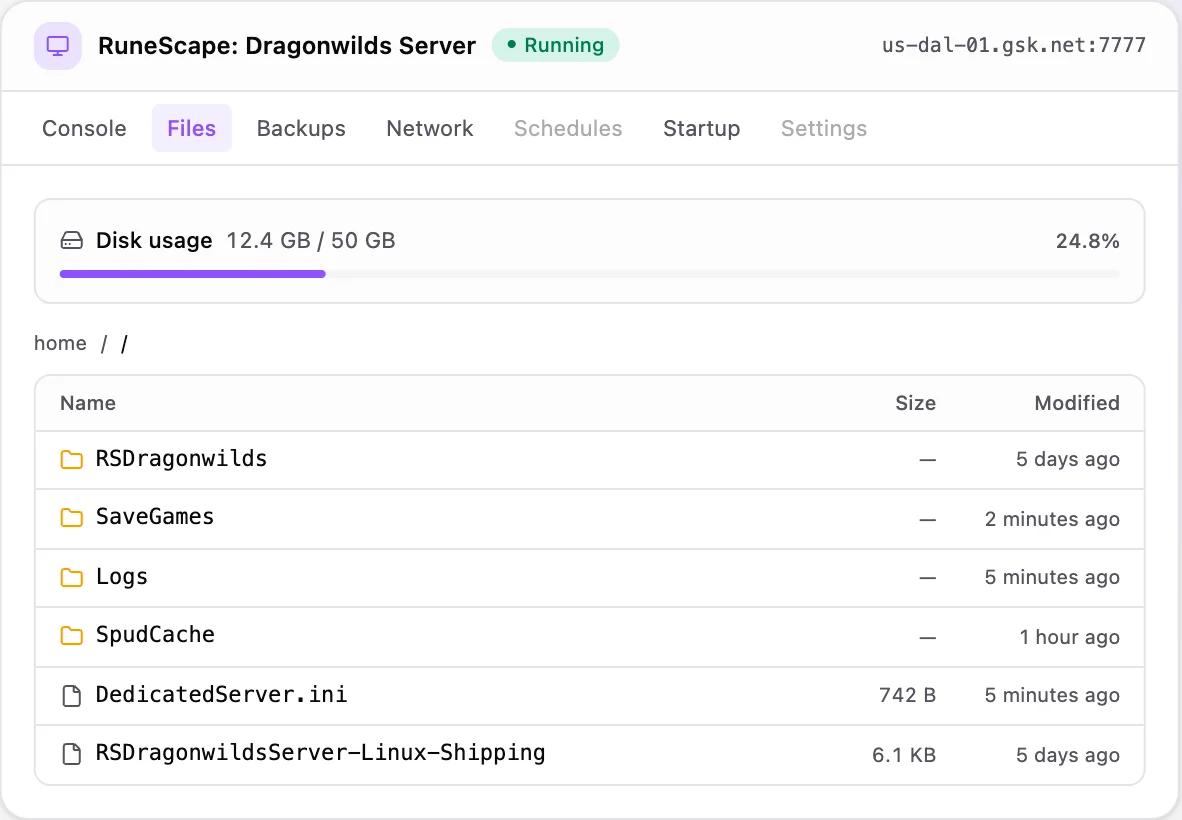Open the Schedules tab
1182x820 pixels.
click(568, 128)
